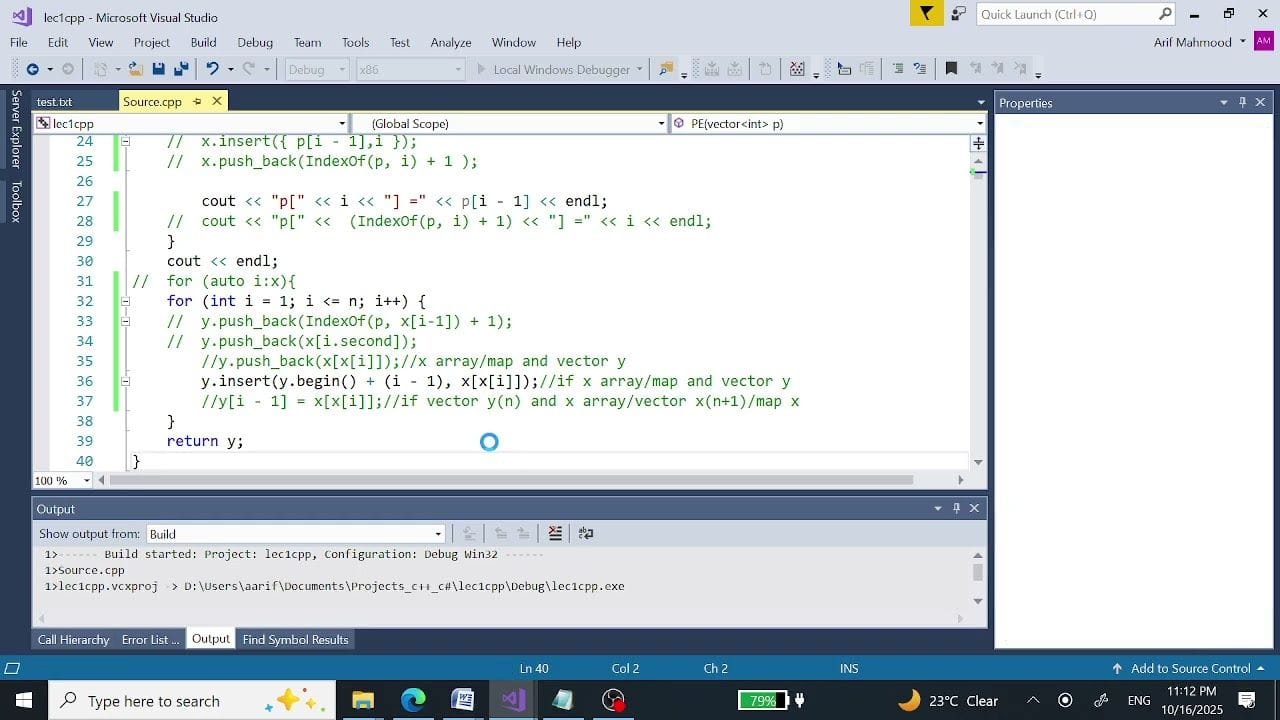Undo the last edit
1280x720 pixels.
pyautogui.click(x=211, y=69)
